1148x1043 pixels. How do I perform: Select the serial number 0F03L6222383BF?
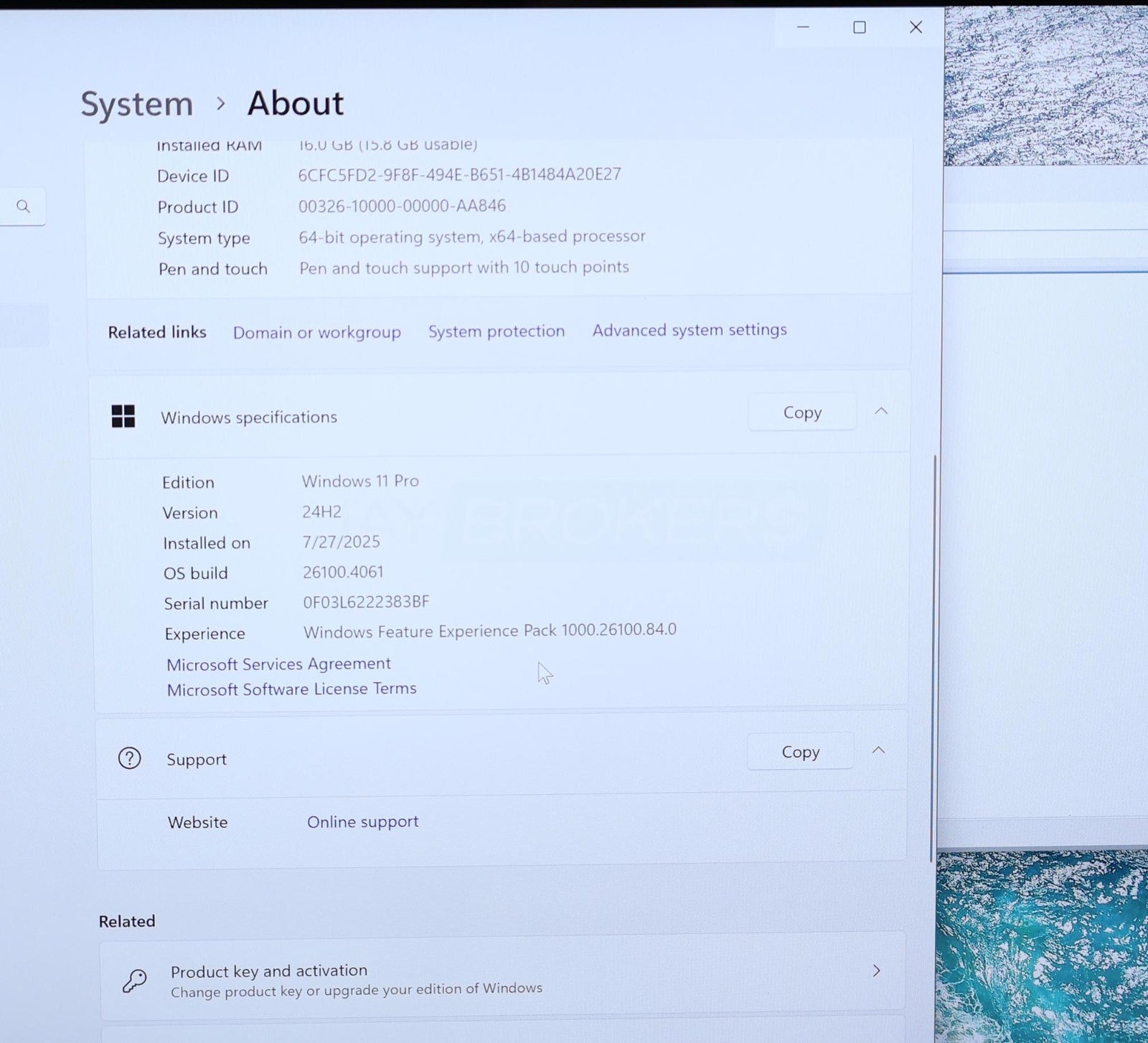(366, 602)
